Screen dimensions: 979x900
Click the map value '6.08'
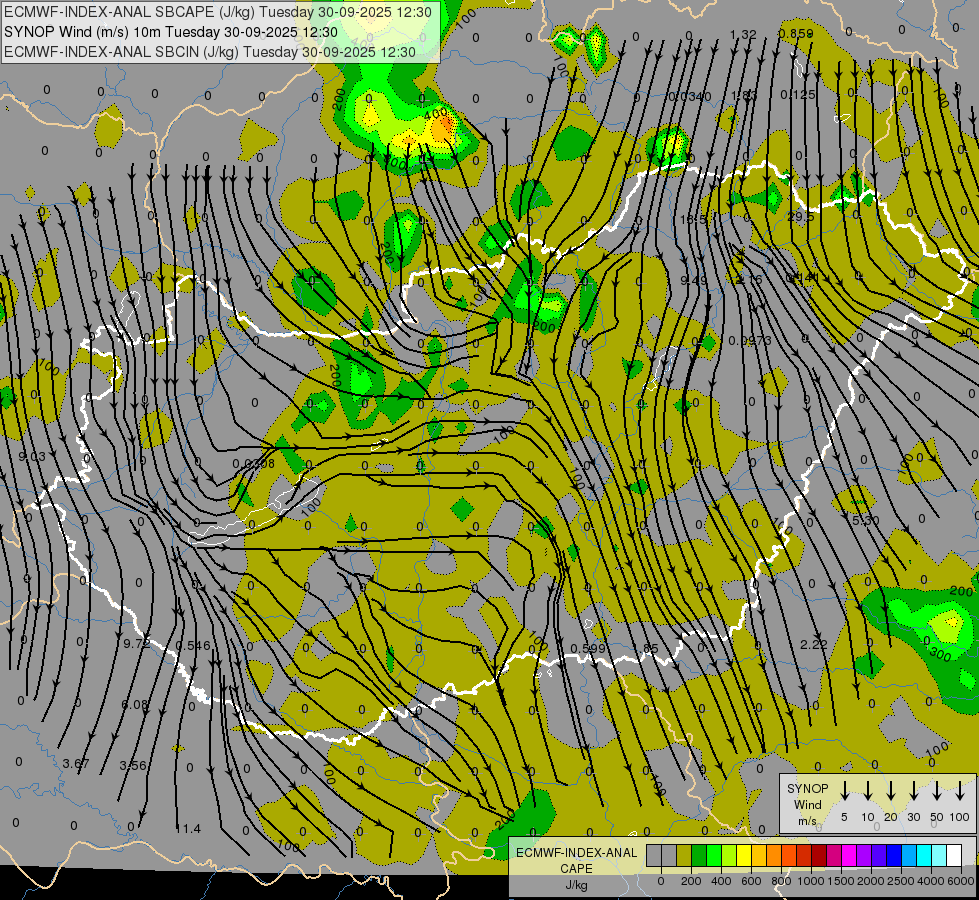pos(135,705)
